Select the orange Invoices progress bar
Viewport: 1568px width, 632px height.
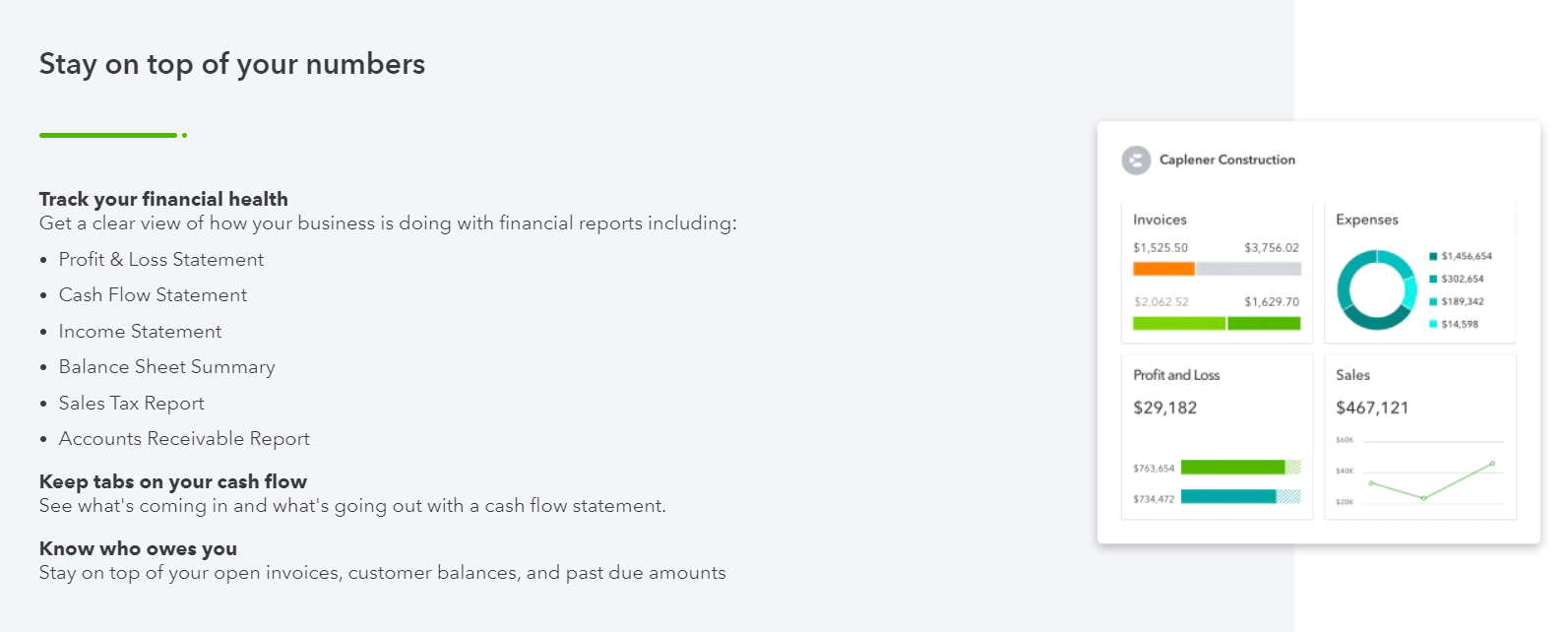[1163, 269]
